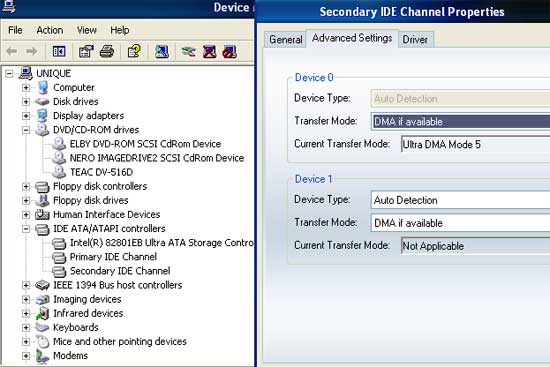This screenshot has width=550, height=367.
Task: Switch to the General tab
Action: point(286,39)
